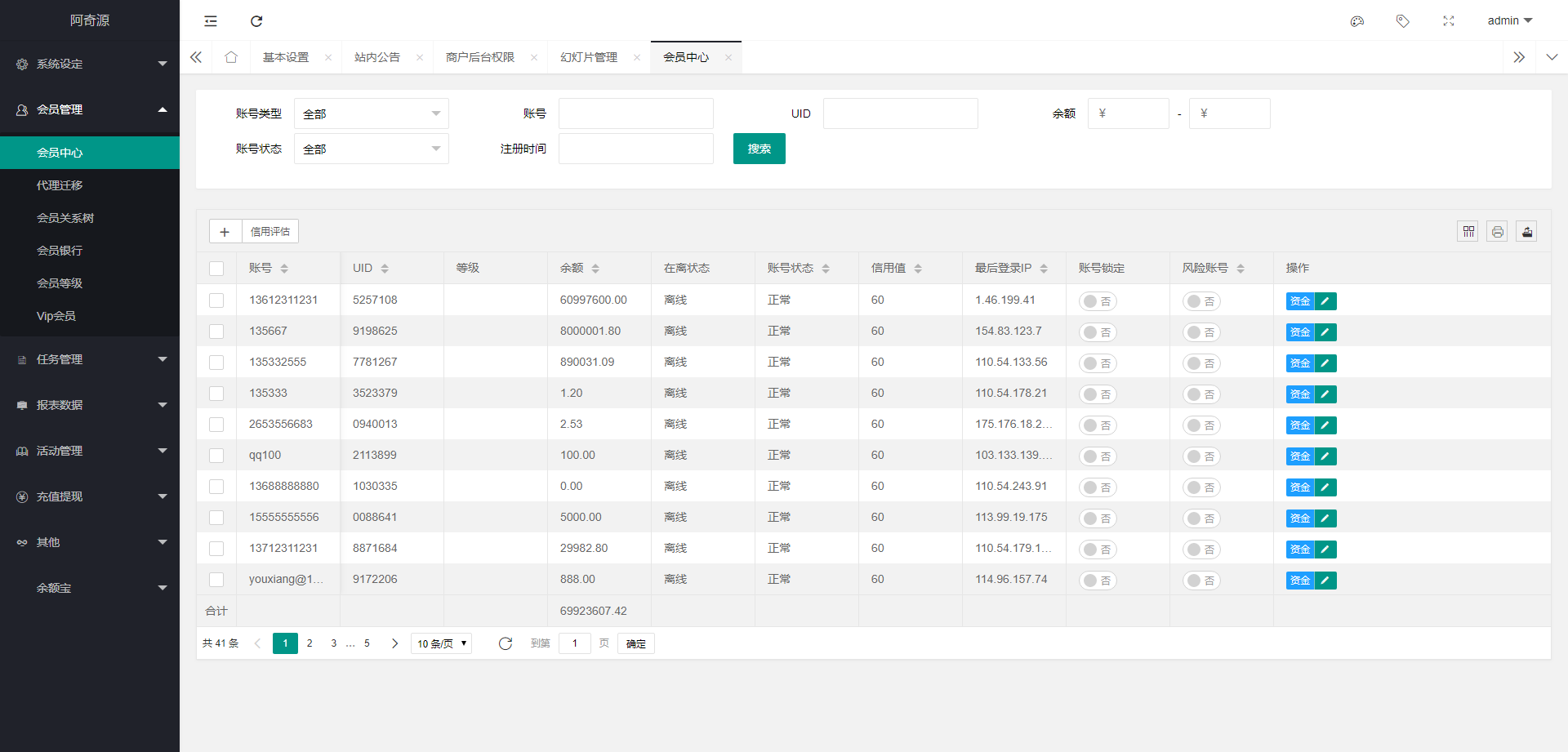Viewport: 1568px width, 752px height.
Task: Click the 注册时间 date input field
Action: click(636, 149)
